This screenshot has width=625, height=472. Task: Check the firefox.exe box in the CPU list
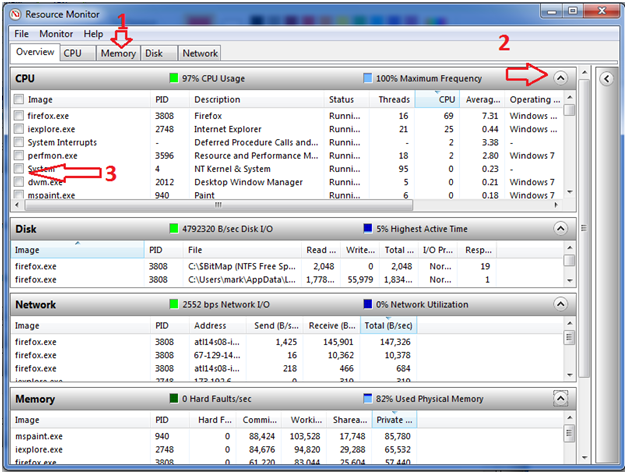tap(19, 115)
